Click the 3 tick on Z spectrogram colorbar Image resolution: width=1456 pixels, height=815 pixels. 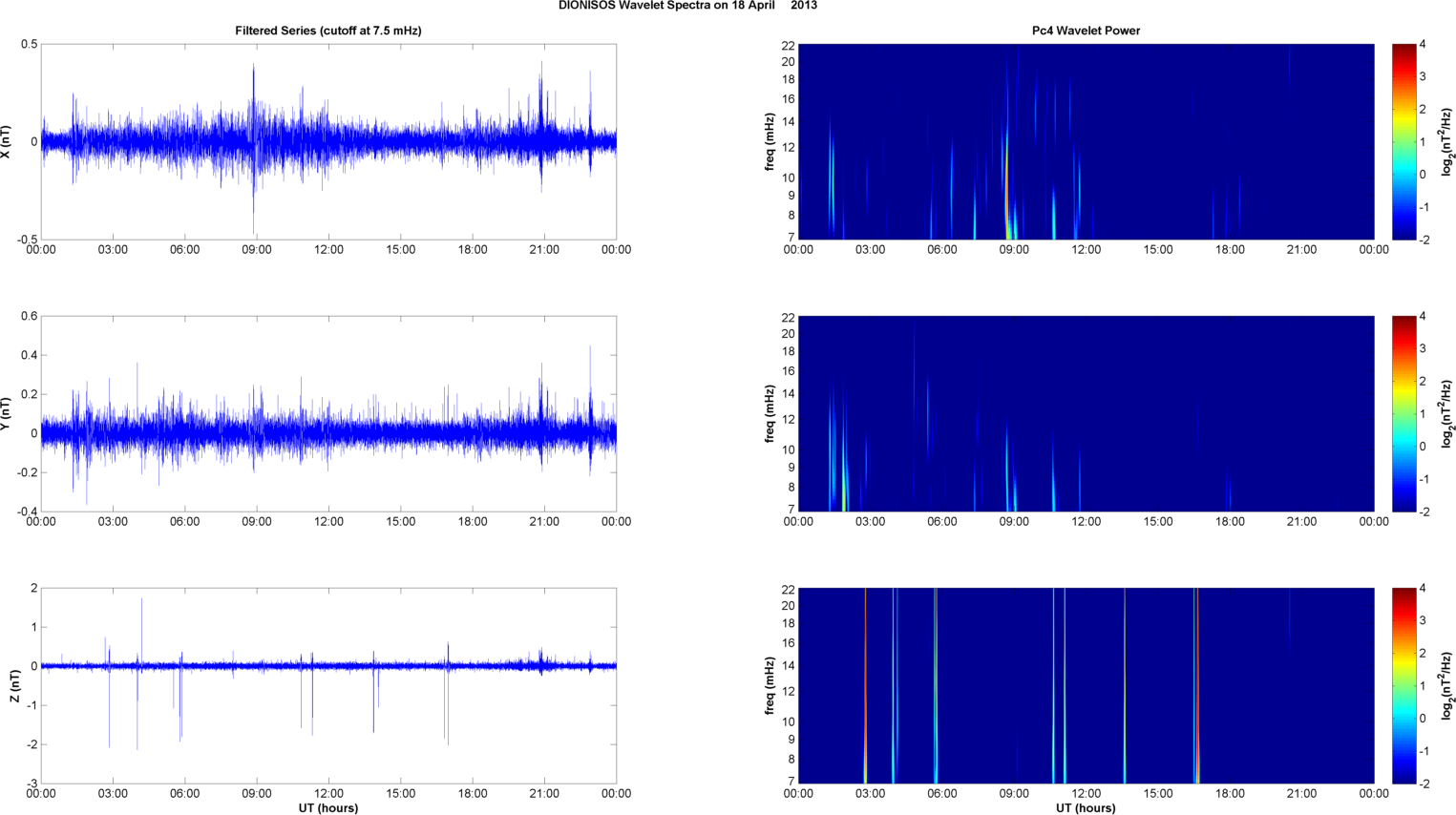pos(1423,621)
